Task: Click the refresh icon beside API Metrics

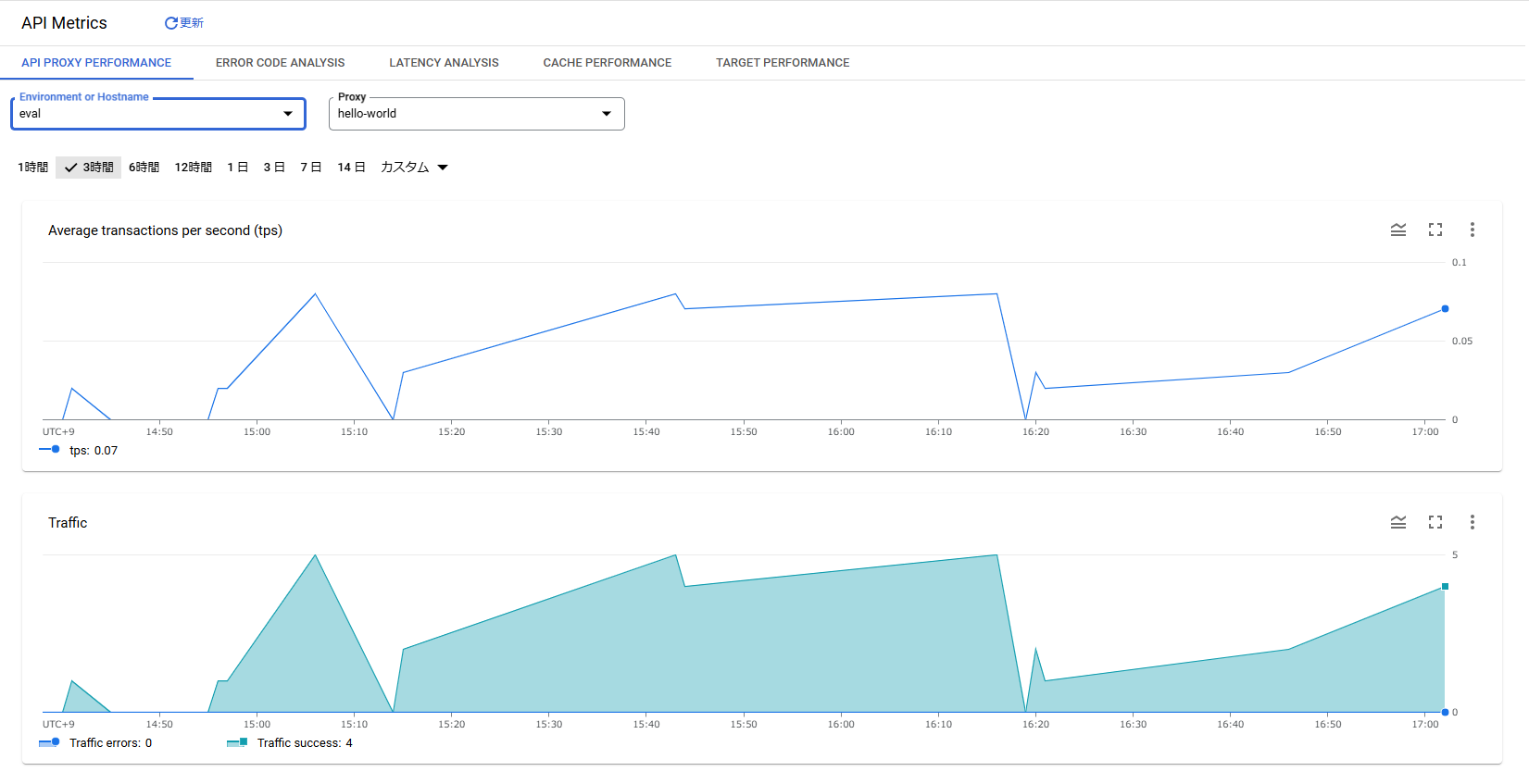Action: pyautogui.click(x=171, y=23)
